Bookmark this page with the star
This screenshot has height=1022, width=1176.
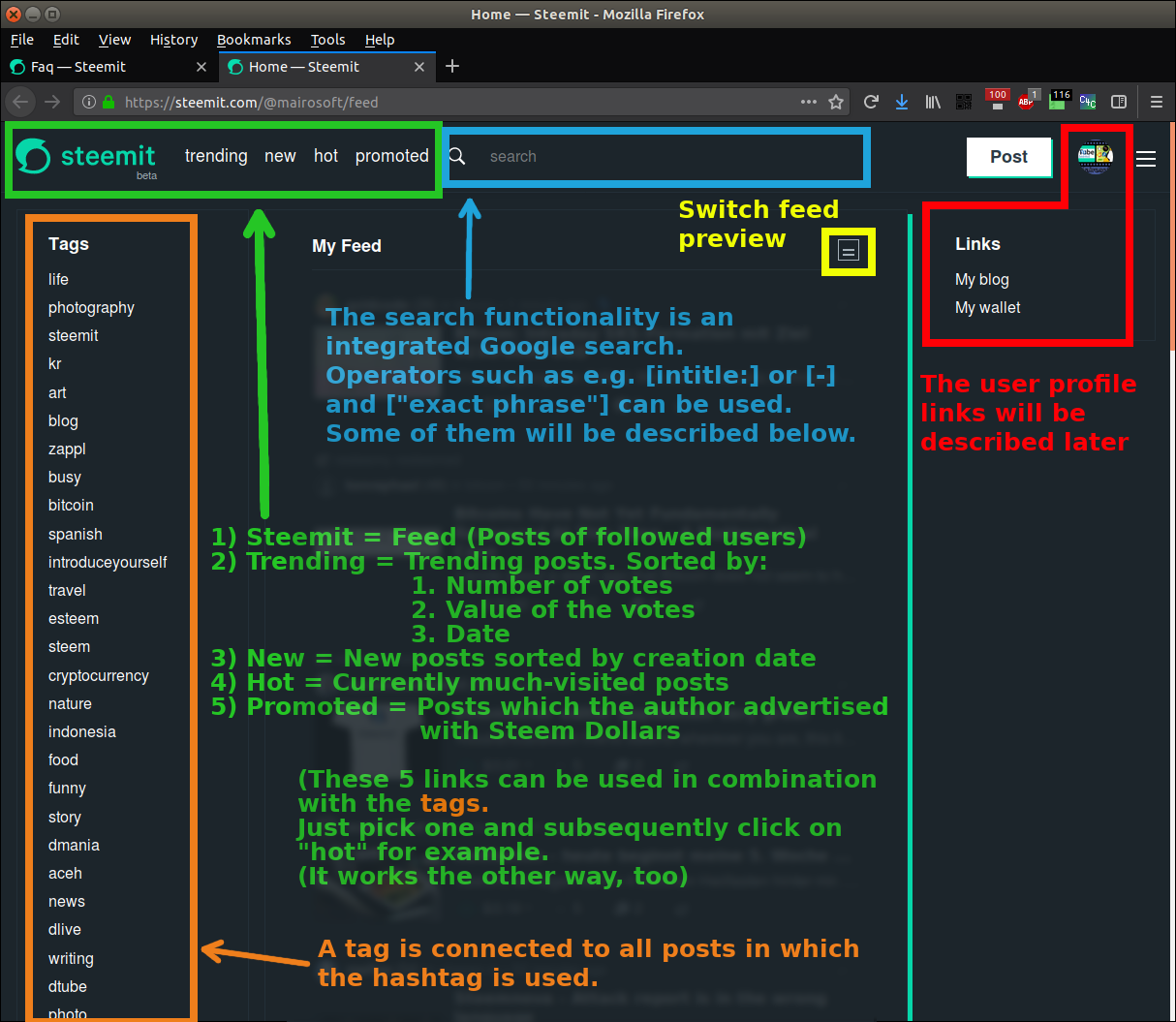(836, 102)
